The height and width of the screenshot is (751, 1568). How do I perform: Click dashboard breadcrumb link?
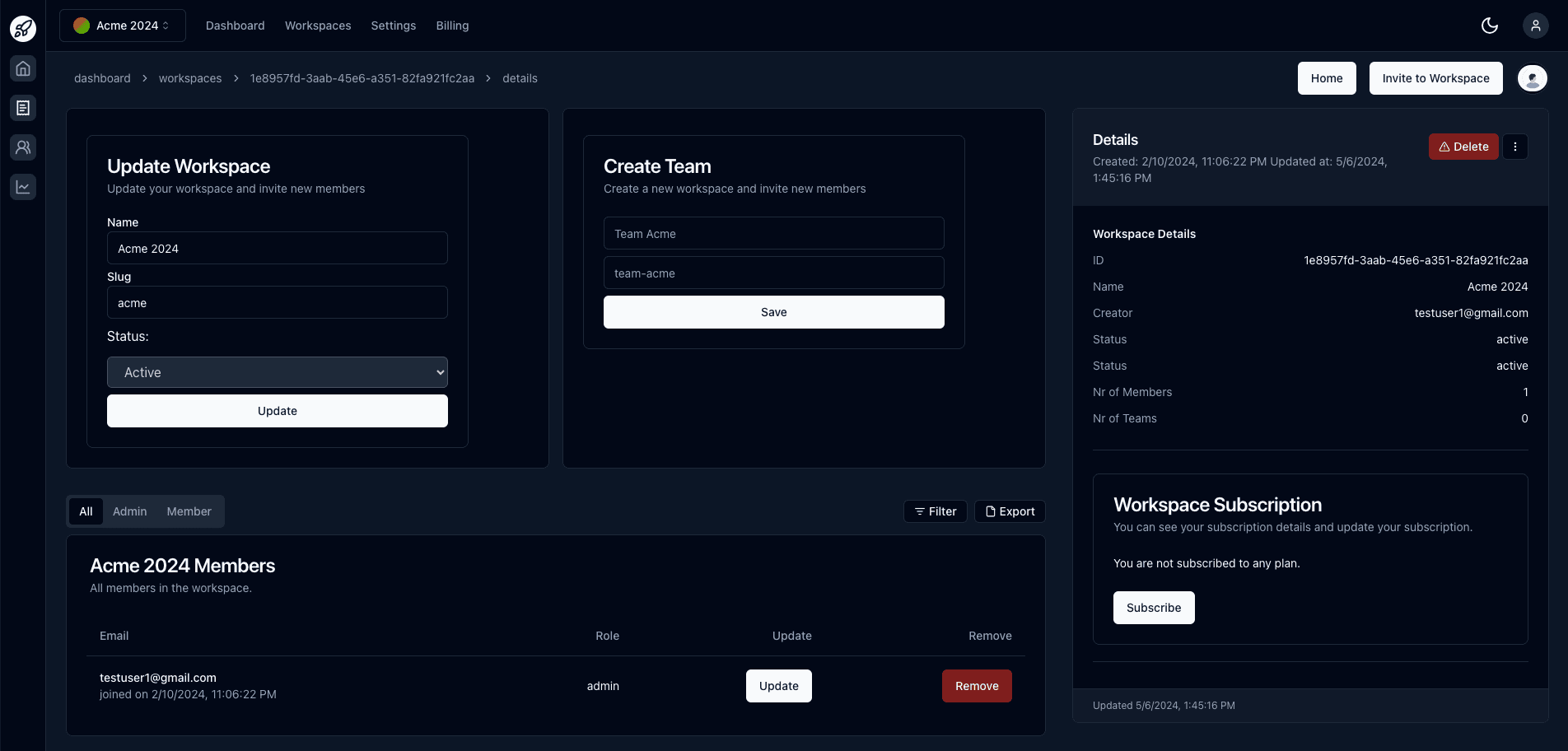pos(102,78)
